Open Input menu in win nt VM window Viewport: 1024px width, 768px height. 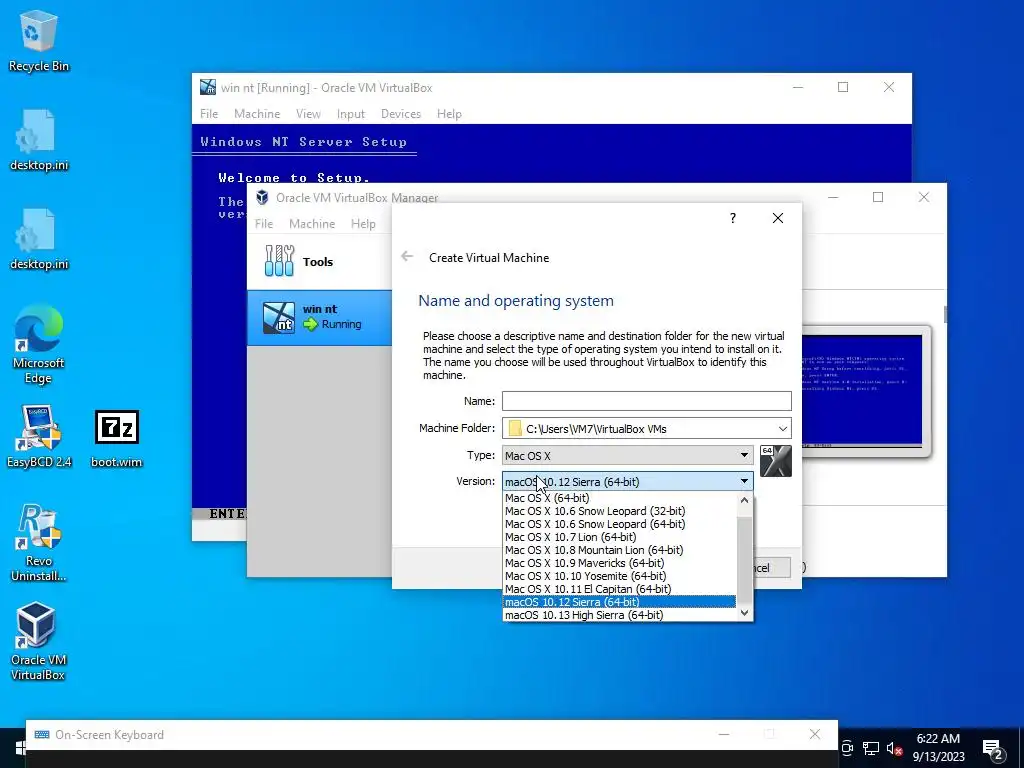click(x=351, y=114)
